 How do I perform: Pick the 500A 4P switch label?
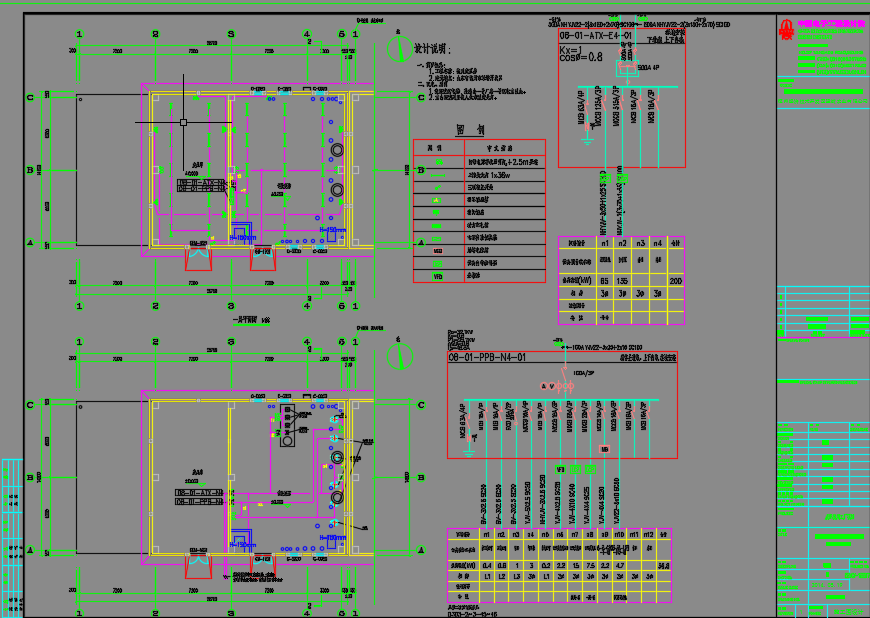pos(648,68)
